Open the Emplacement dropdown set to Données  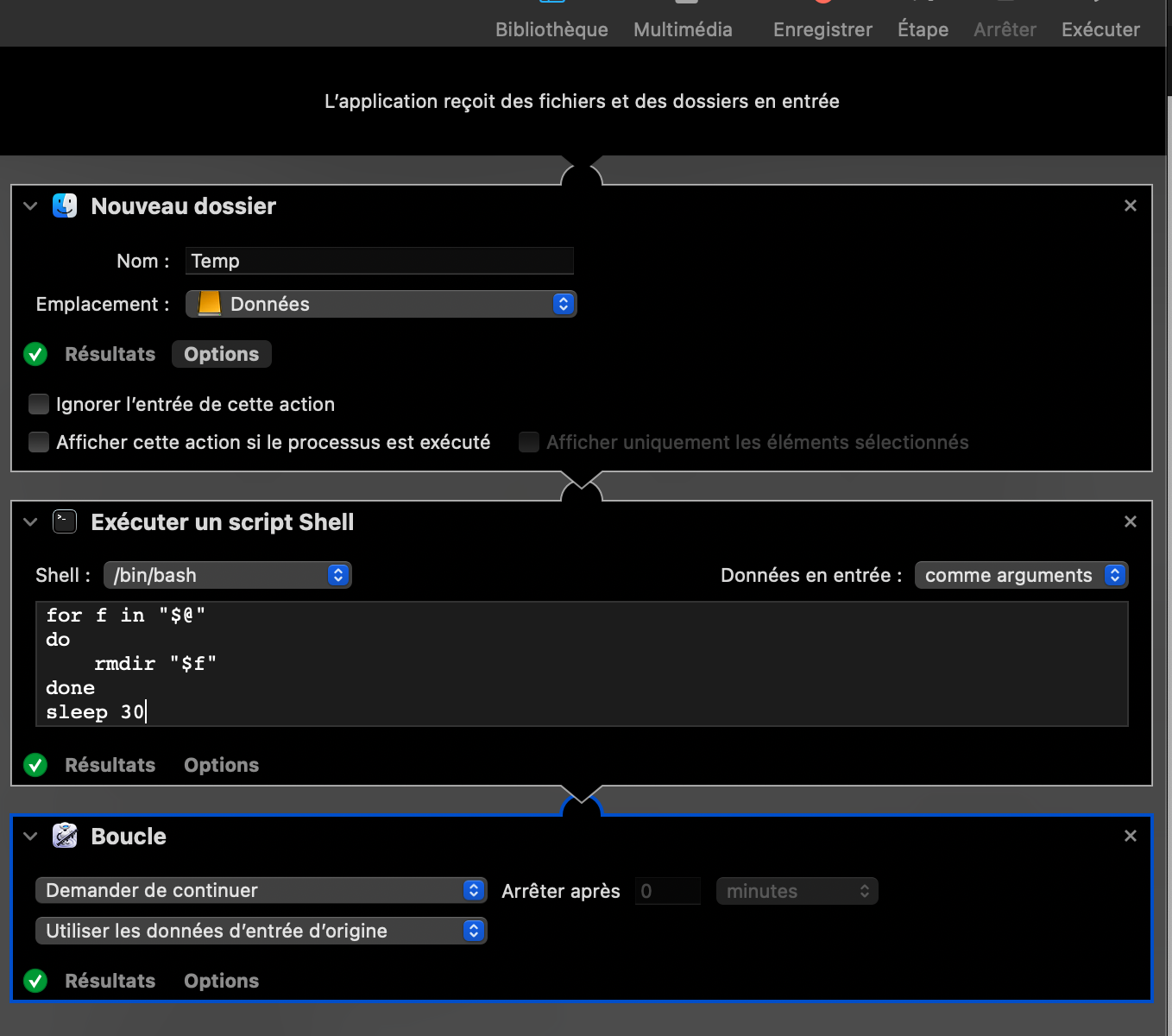coord(381,304)
